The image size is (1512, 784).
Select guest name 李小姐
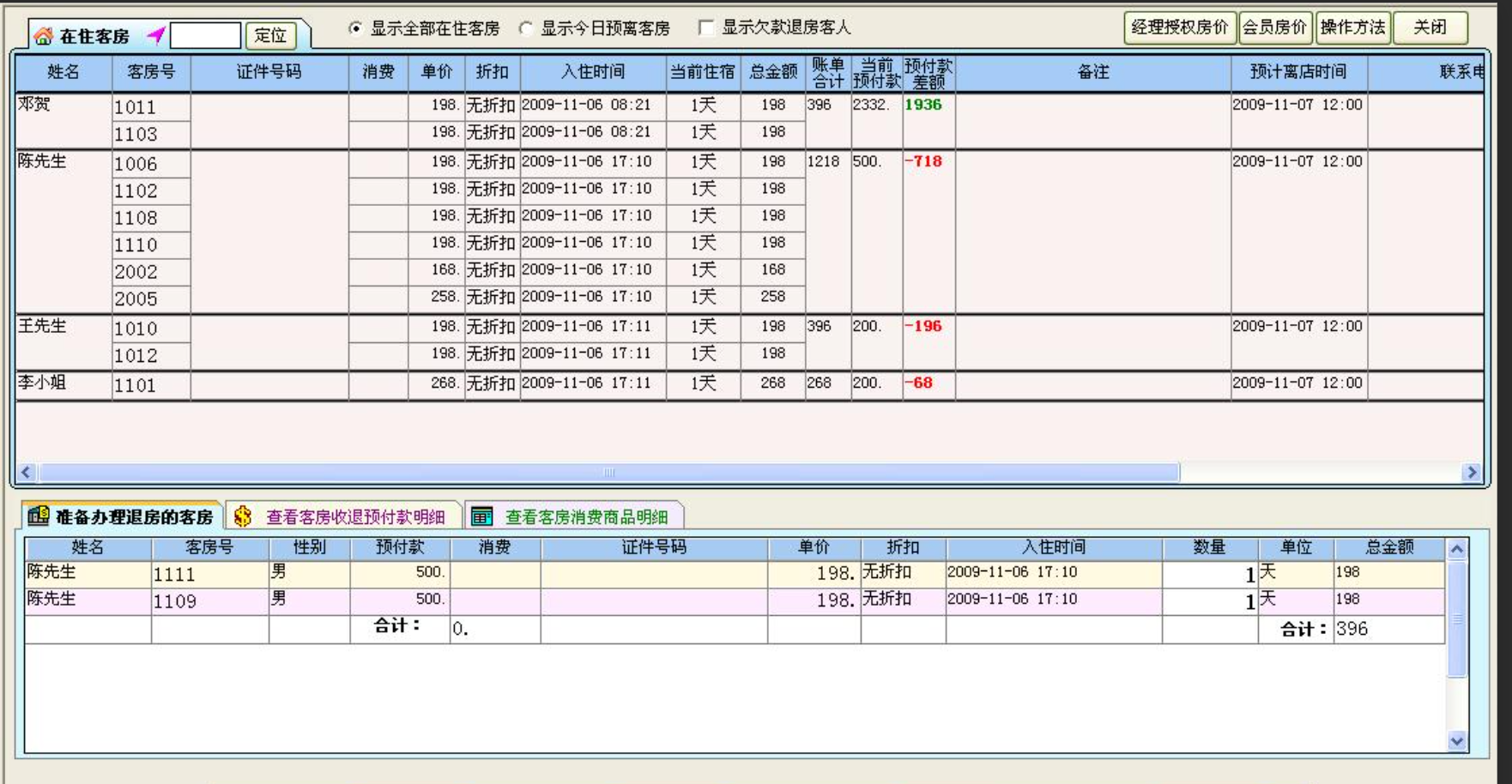pos(42,383)
